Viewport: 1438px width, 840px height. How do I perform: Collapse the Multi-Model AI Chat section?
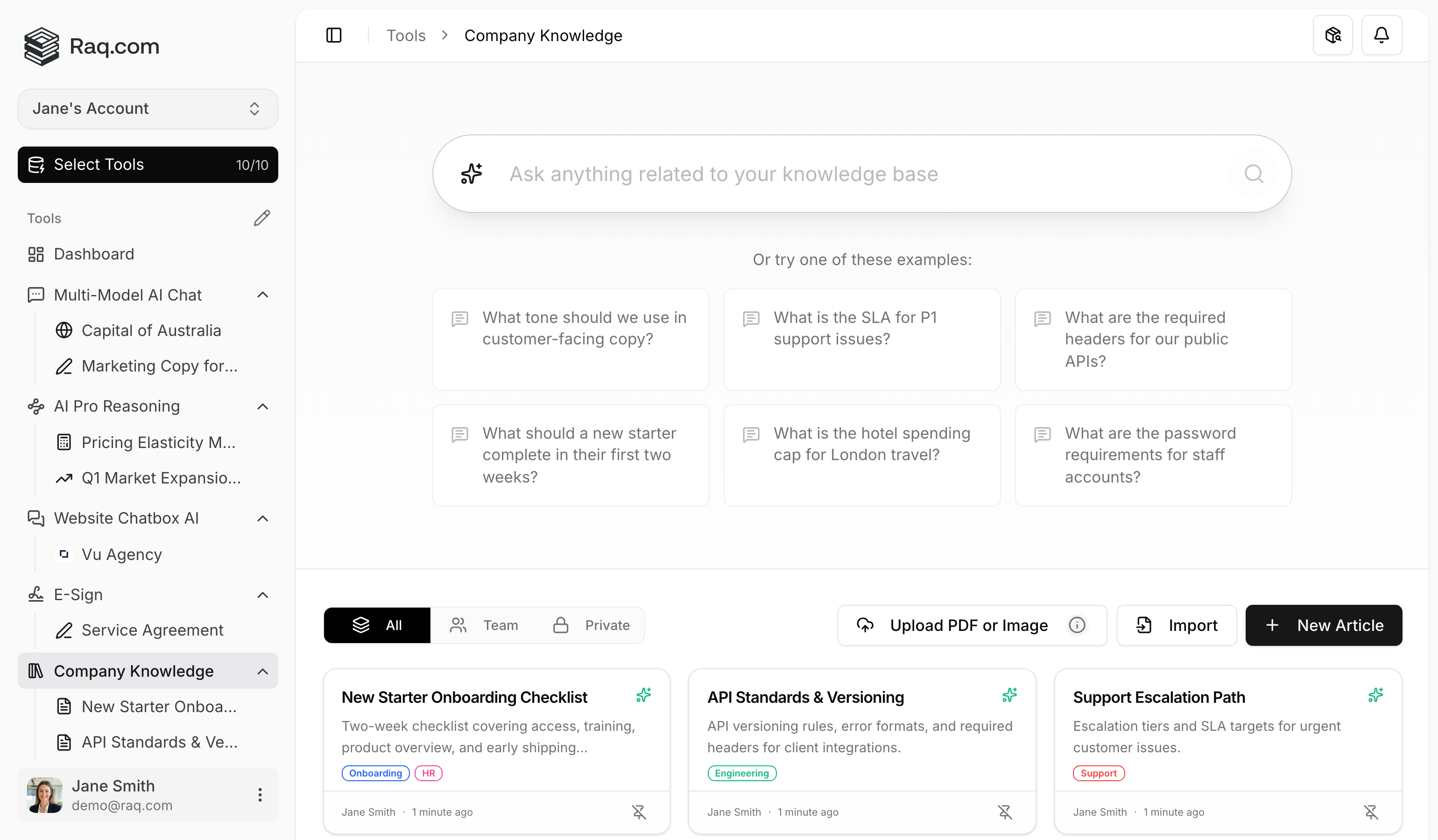(262, 294)
